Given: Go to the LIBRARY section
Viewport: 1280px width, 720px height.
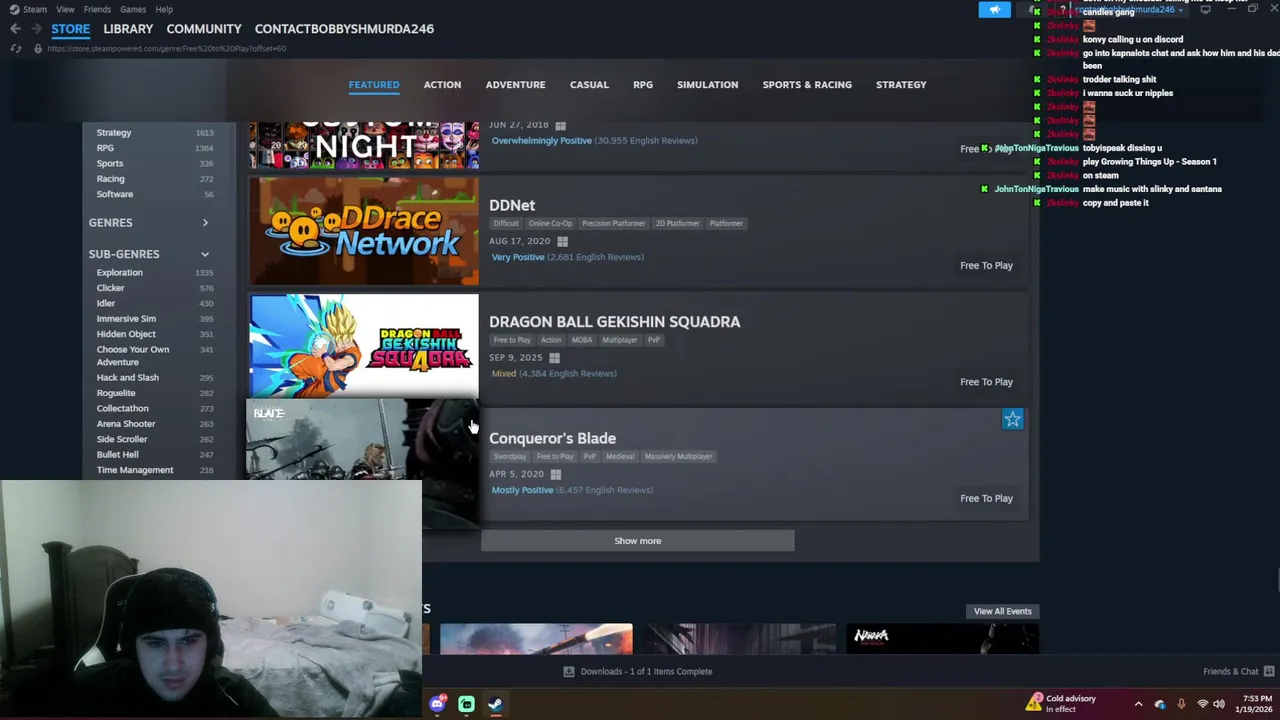Looking at the screenshot, I should pyautogui.click(x=128, y=29).
